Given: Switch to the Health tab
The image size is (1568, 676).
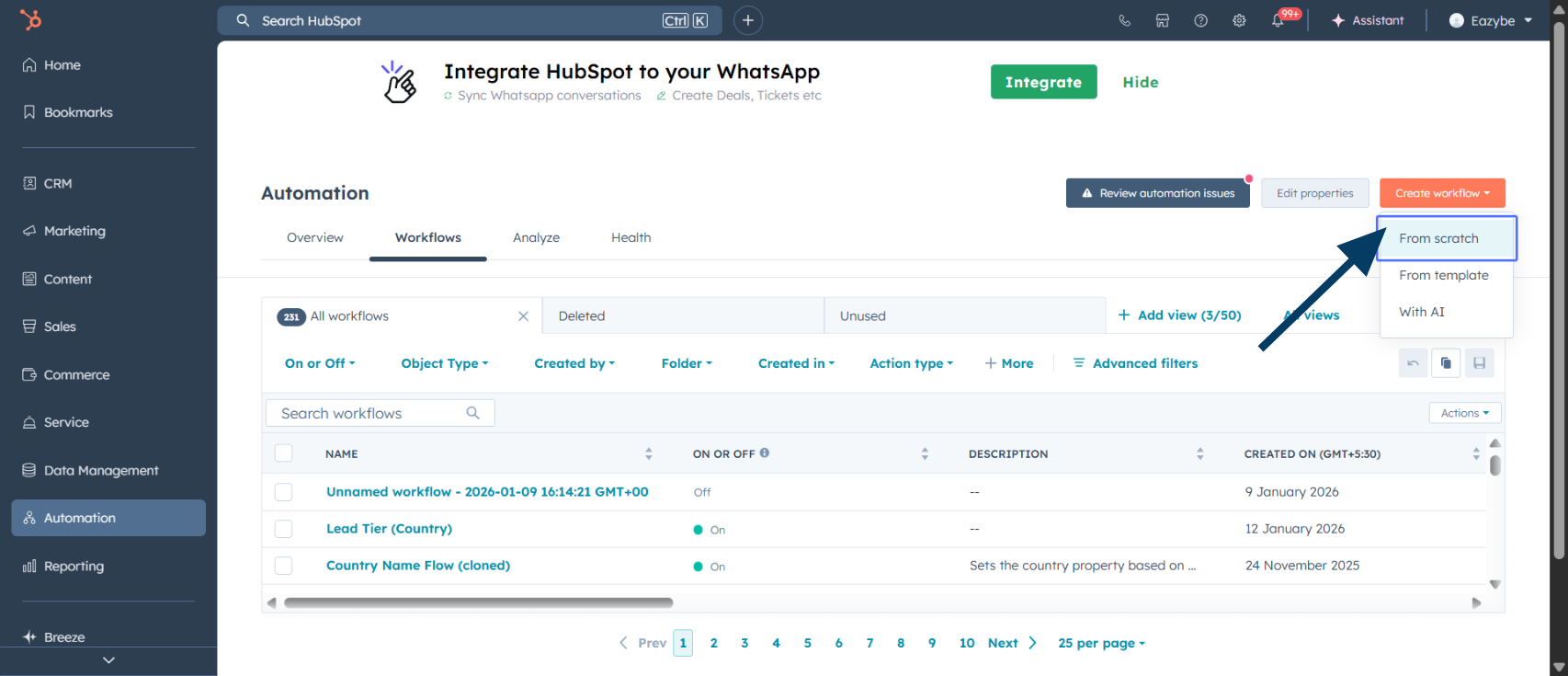Looking at the screenshot, I should click(631, 237).
